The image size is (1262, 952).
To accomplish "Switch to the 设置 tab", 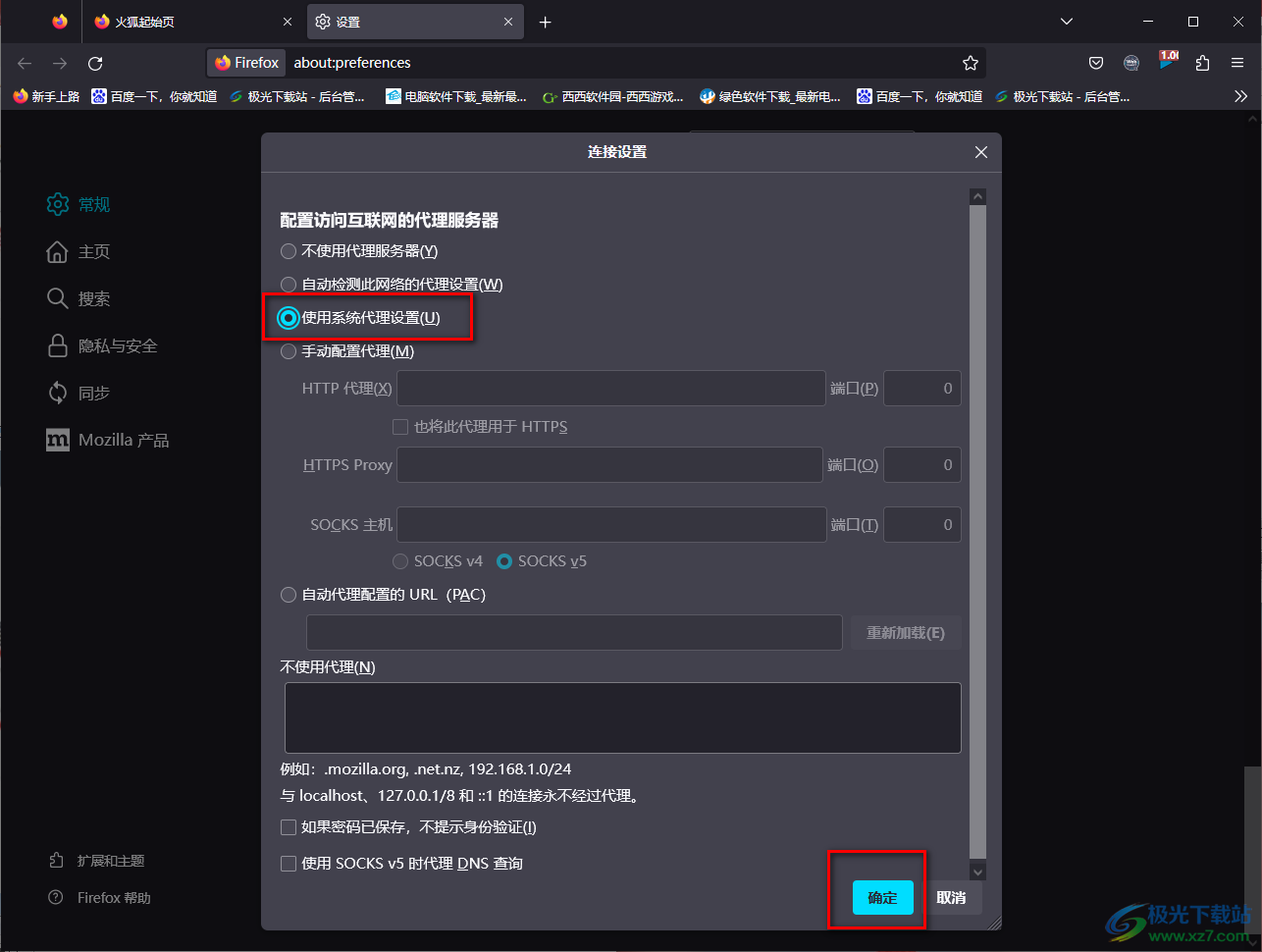I will (415, 22).
